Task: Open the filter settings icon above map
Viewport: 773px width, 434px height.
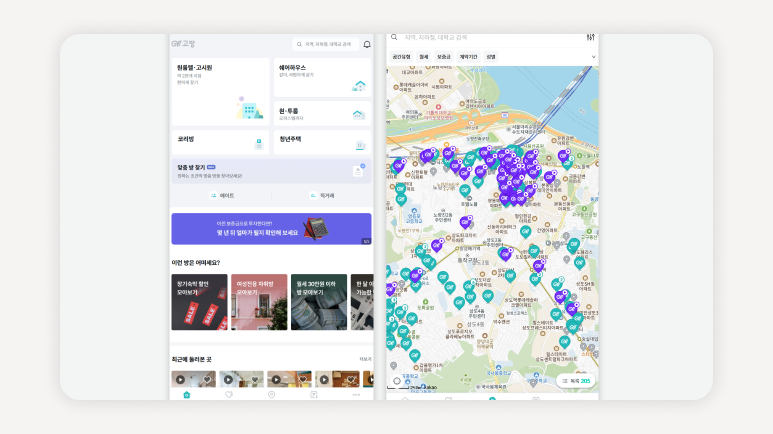Action: (x=590, y=38)
